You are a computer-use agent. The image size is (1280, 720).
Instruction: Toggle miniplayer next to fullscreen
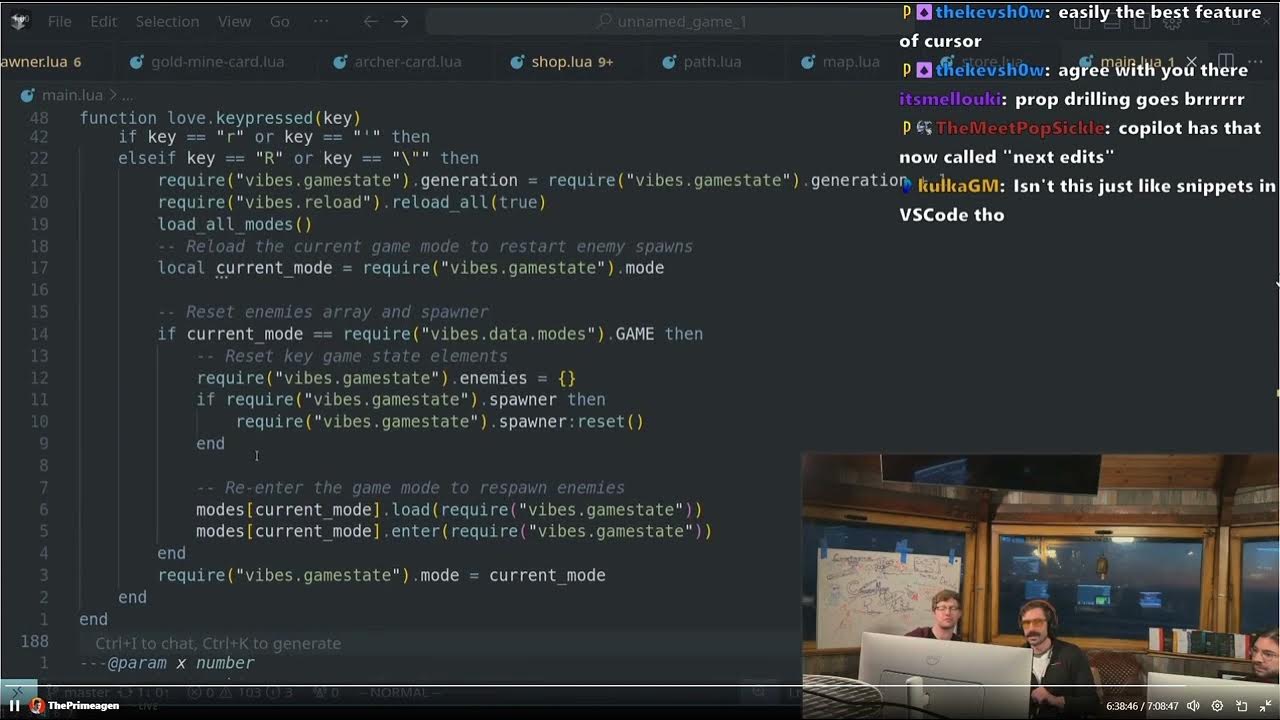pos(1241,706)
